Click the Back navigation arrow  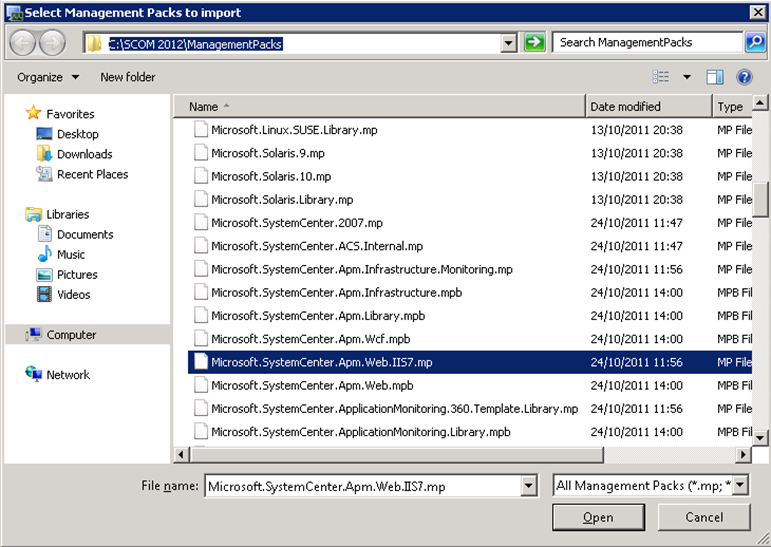coord(22,43)
